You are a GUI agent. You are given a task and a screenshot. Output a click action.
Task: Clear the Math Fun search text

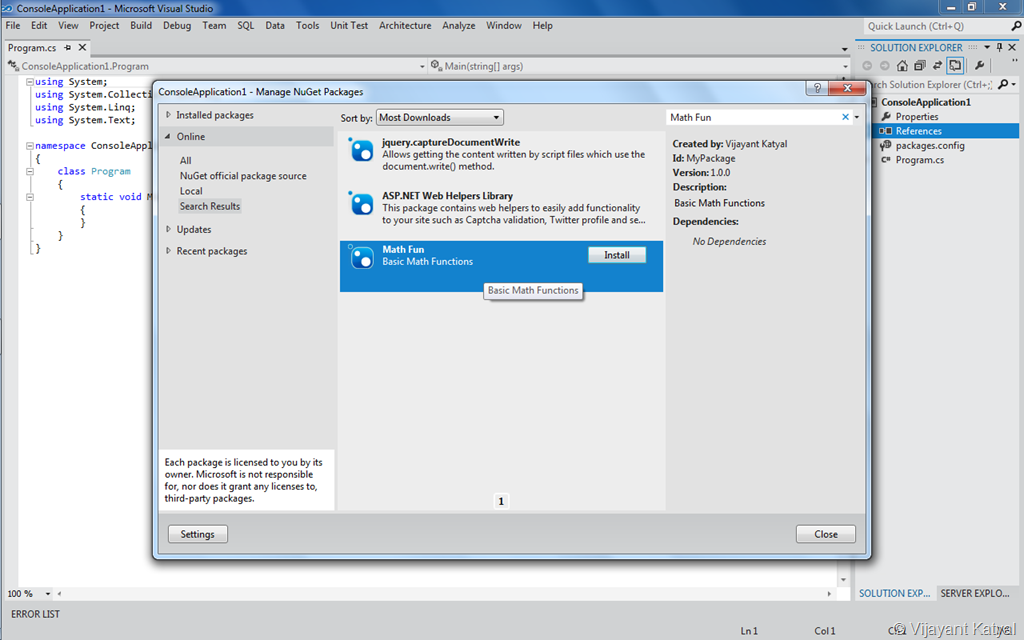click(x=845, y=117)
